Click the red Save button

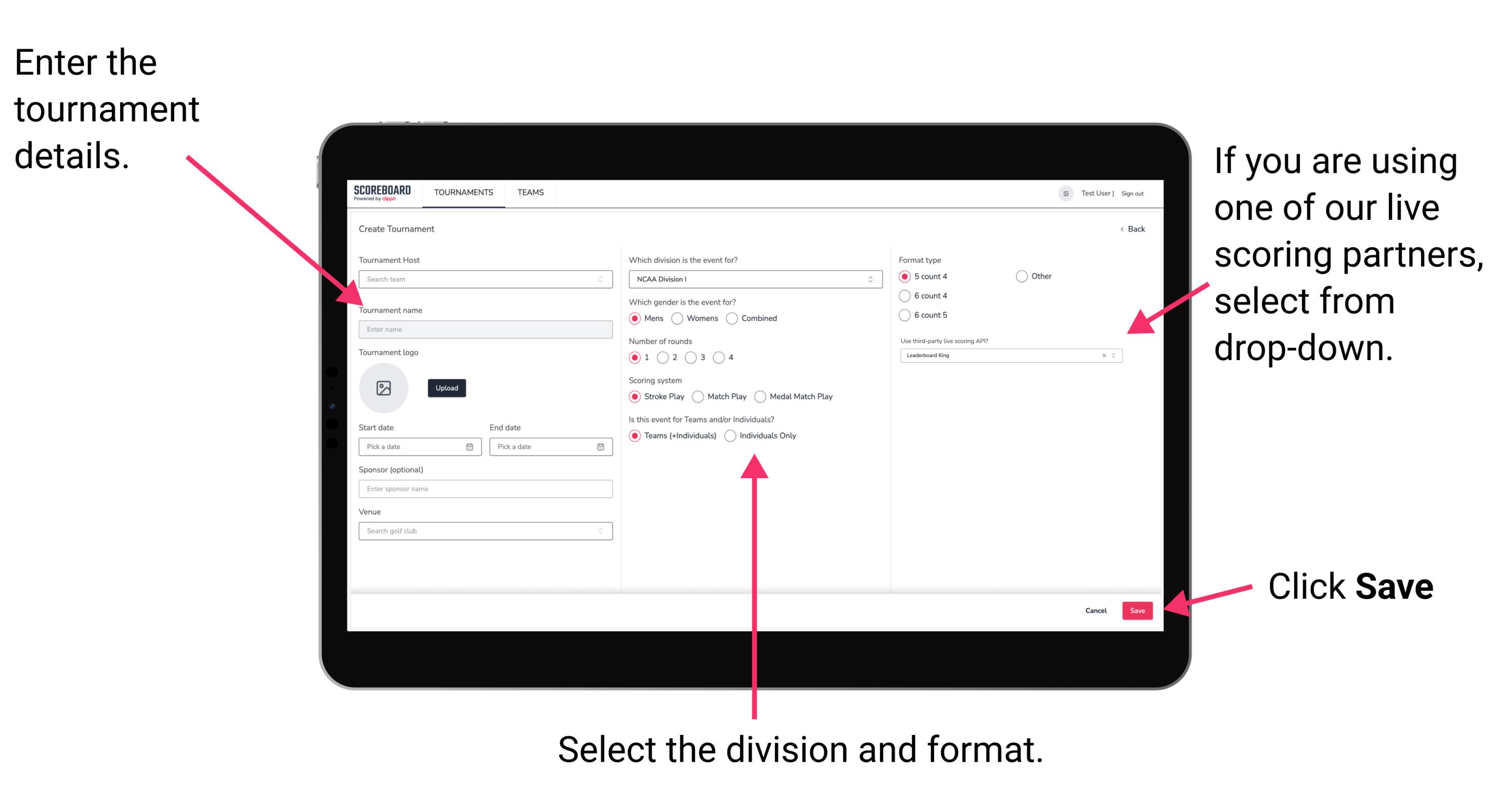pyautogui.click(x=1138, y=610)
